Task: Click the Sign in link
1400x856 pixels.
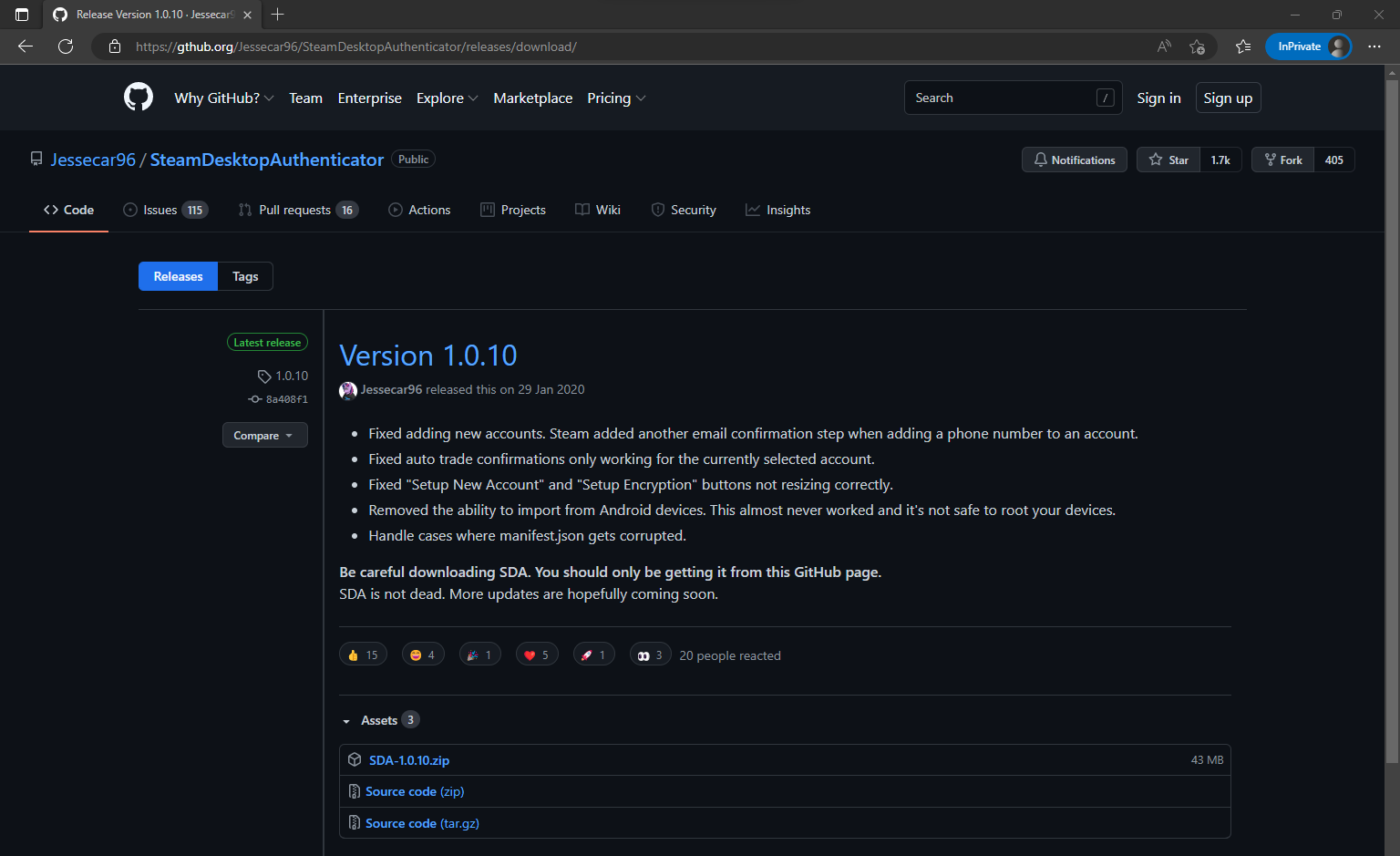Action: pos(1158,98)
